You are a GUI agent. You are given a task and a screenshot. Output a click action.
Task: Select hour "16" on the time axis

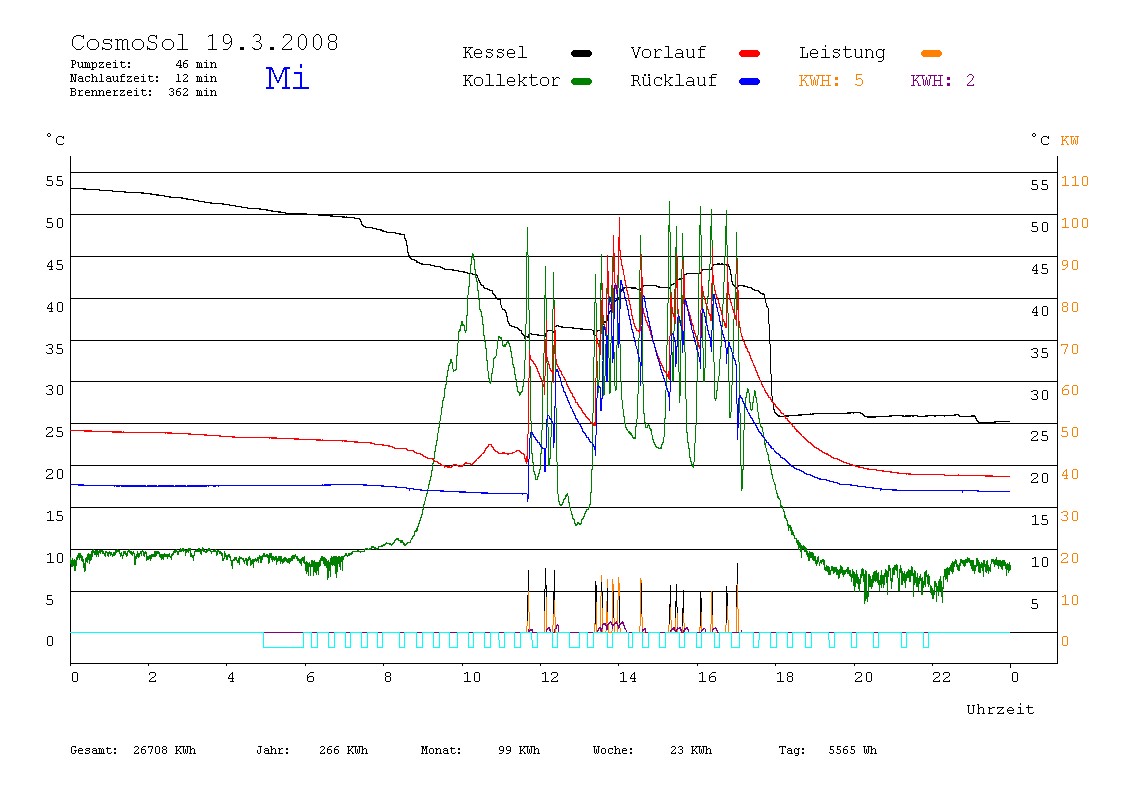707,677
